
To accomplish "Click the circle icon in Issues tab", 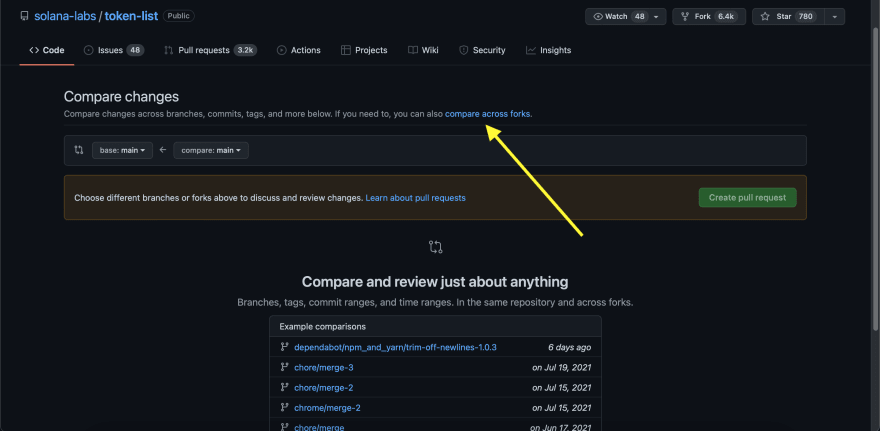I will (x=89, y=51).
